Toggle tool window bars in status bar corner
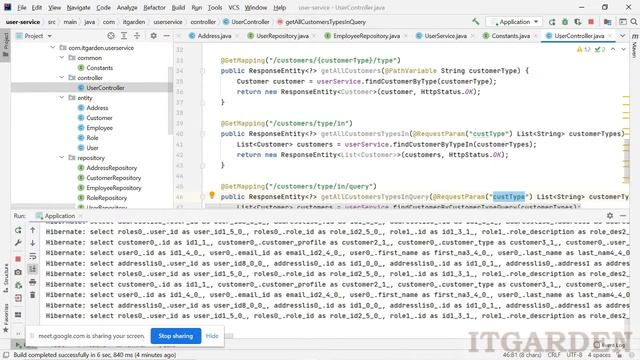640x360 pixels. pos(6,355)
